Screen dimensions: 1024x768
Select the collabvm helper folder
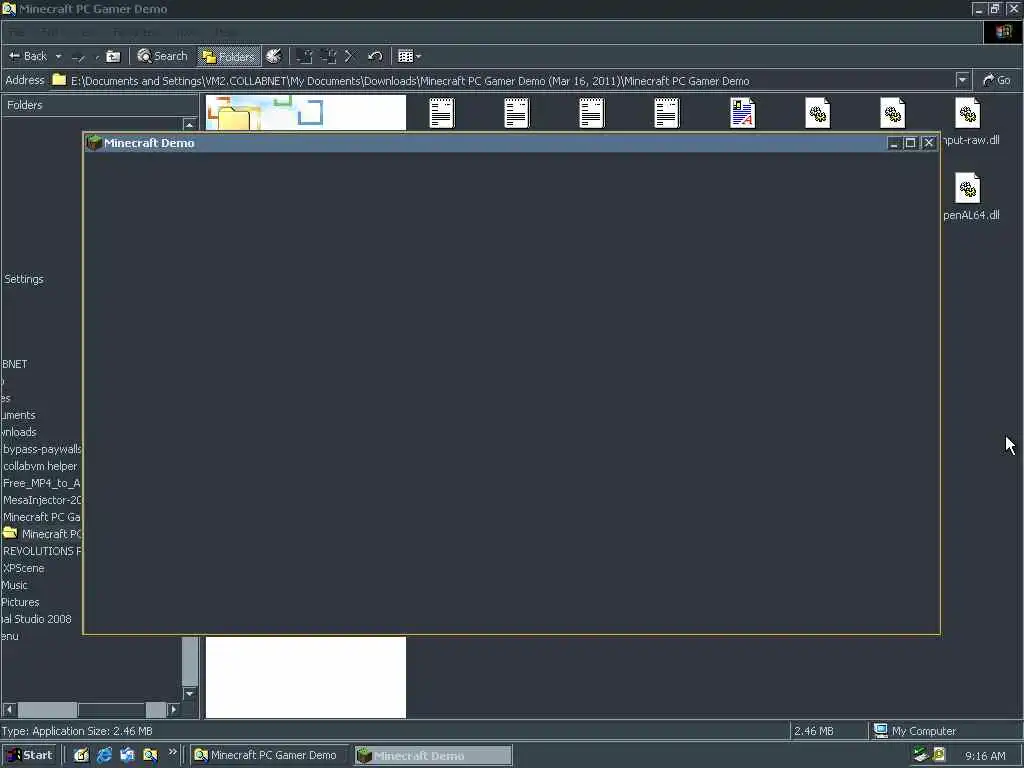(x=40, y=466)
